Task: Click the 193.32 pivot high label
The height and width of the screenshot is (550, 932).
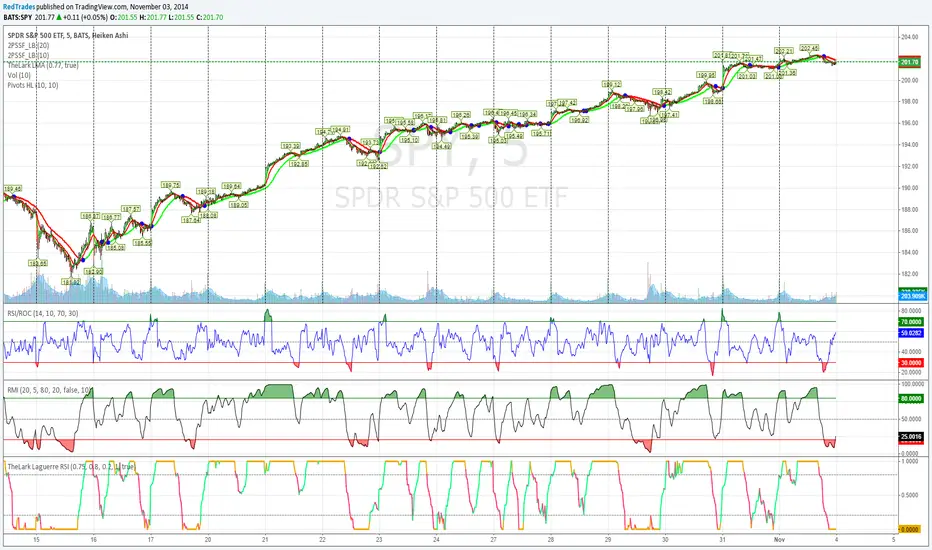Action: pos(291,146)
